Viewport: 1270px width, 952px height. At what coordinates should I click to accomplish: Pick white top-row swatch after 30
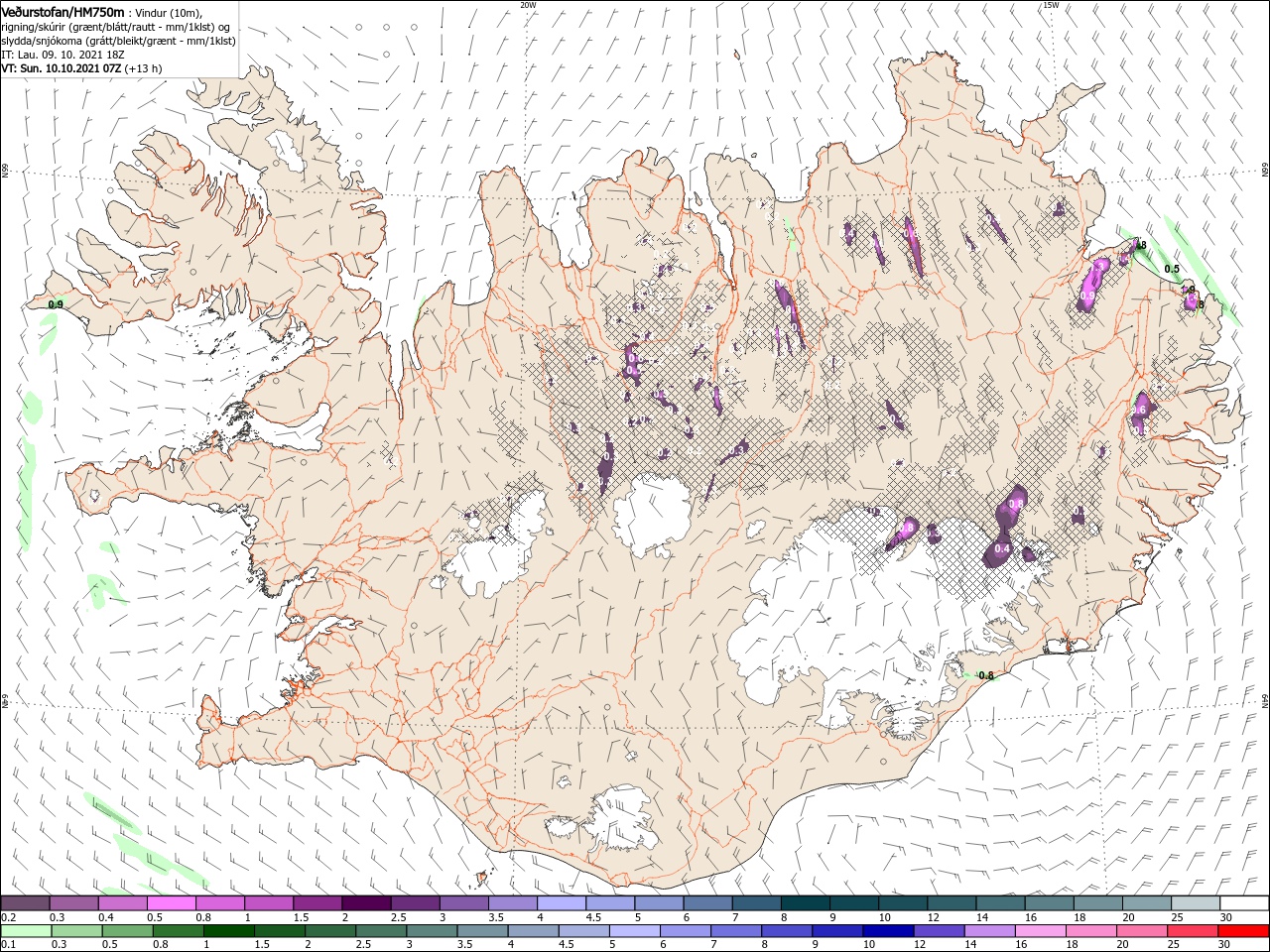point(1244,903)
